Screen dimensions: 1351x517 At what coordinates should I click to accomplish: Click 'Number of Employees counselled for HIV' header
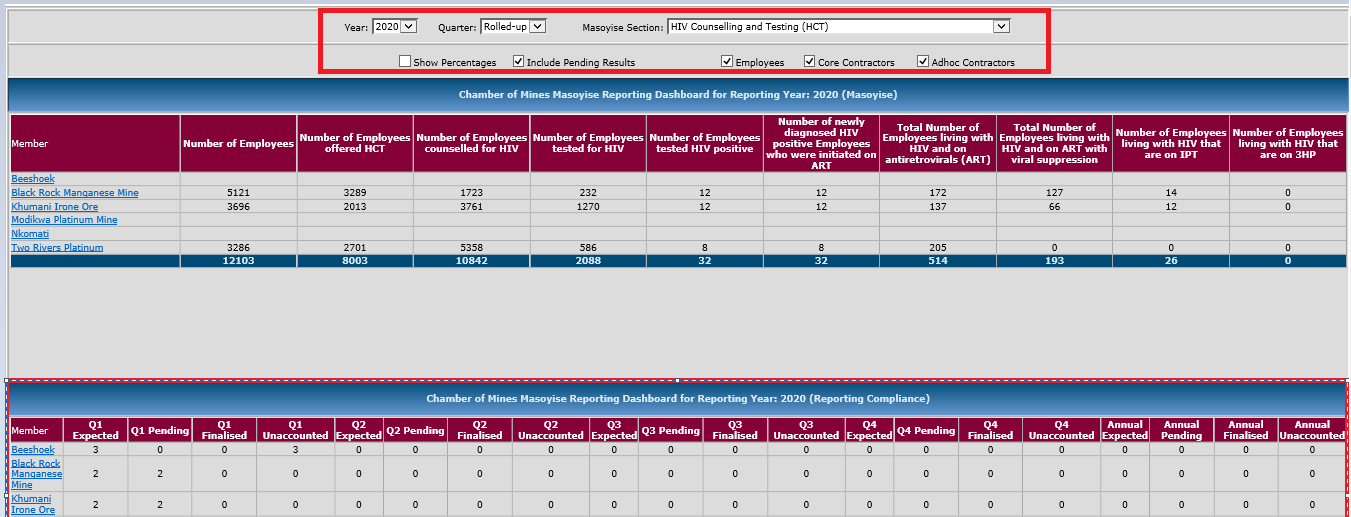[472, 143]
